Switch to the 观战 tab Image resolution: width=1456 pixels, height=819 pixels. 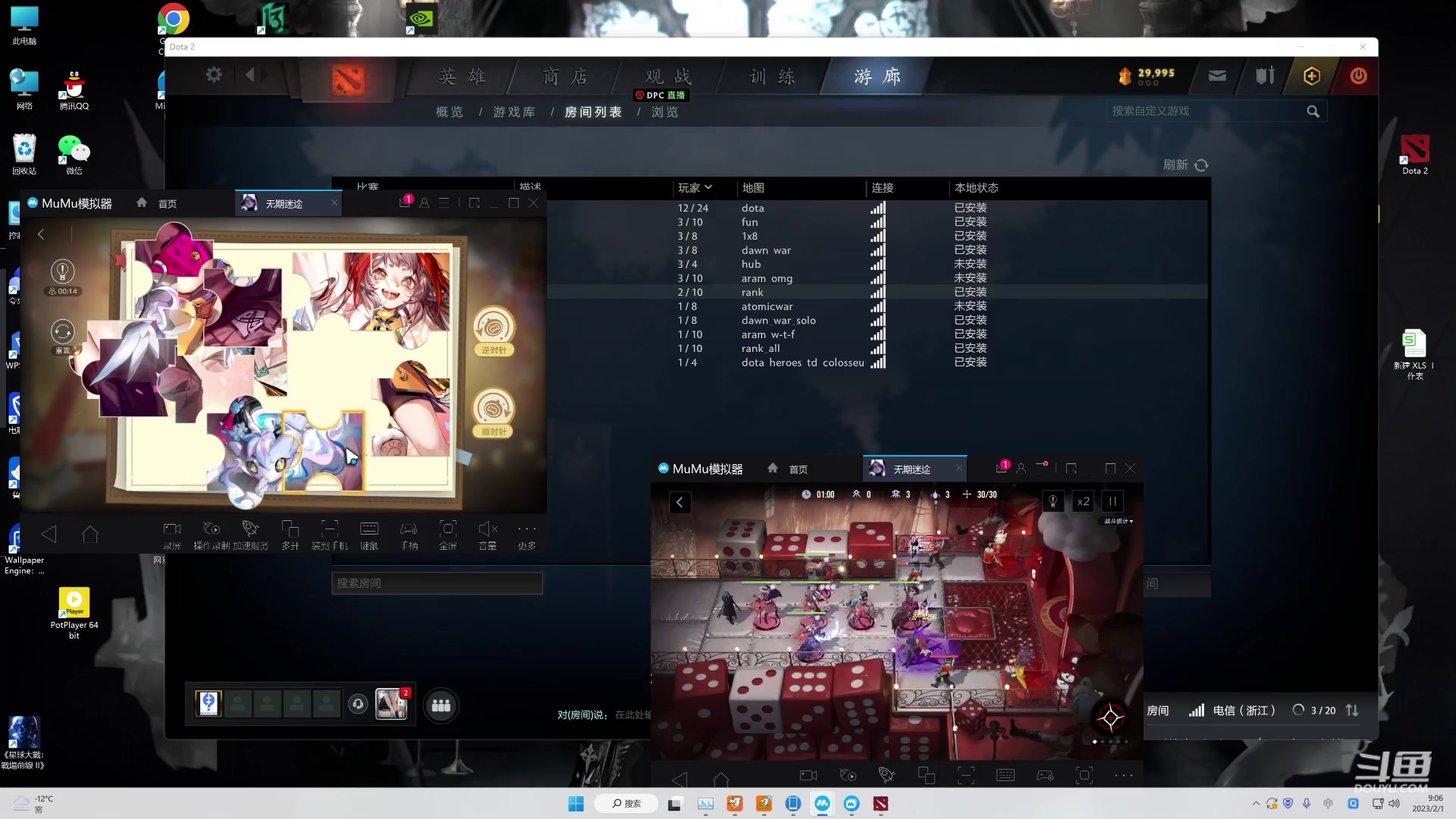tap(668, 77)
